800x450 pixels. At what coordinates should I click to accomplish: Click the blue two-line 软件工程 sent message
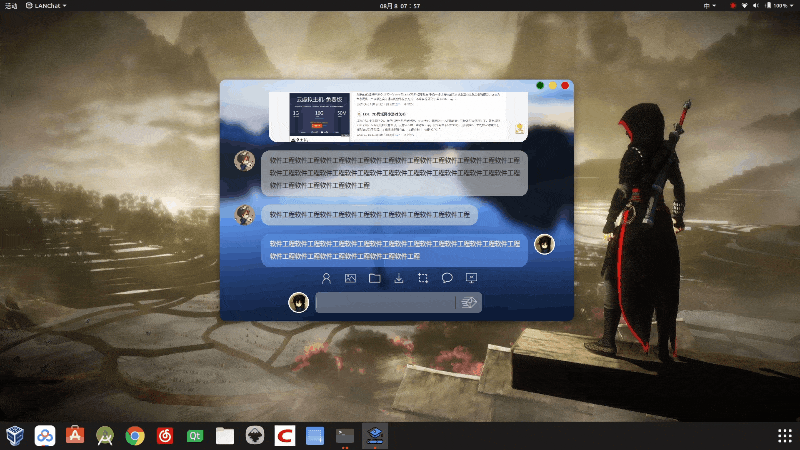[394, 250]
